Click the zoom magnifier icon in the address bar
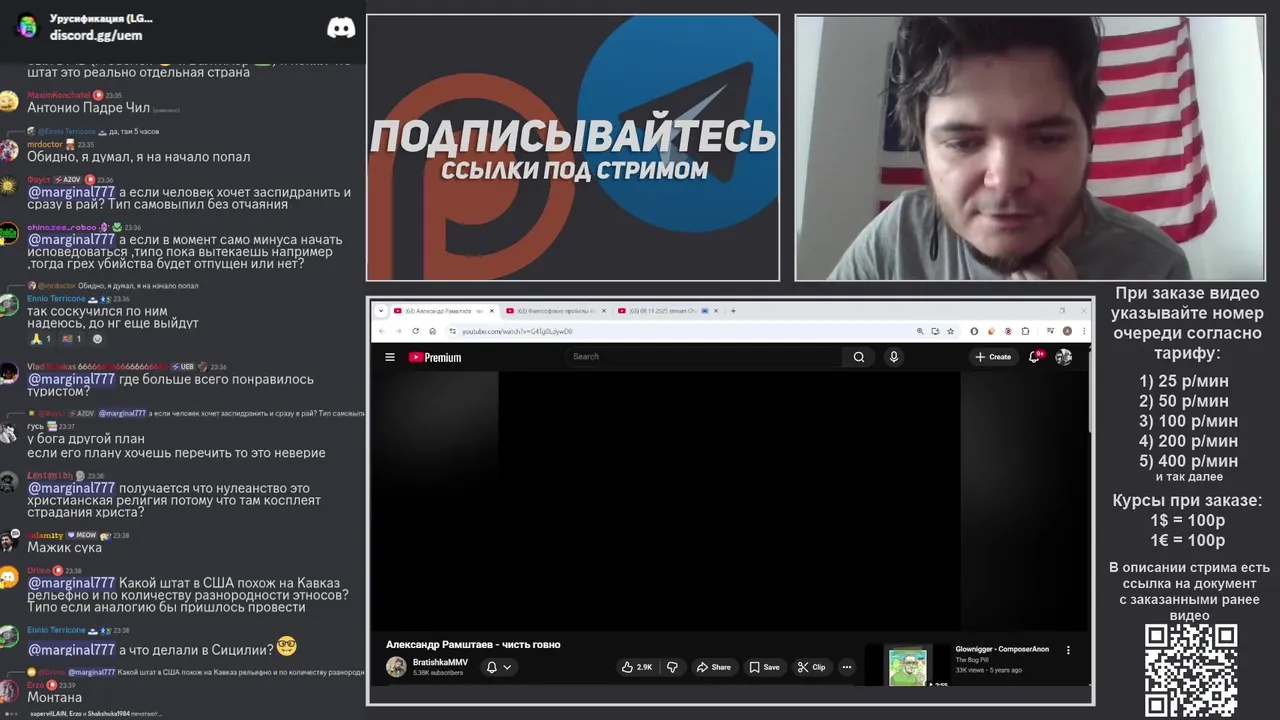The image size is (1280, 720). [x=920, y=331]
